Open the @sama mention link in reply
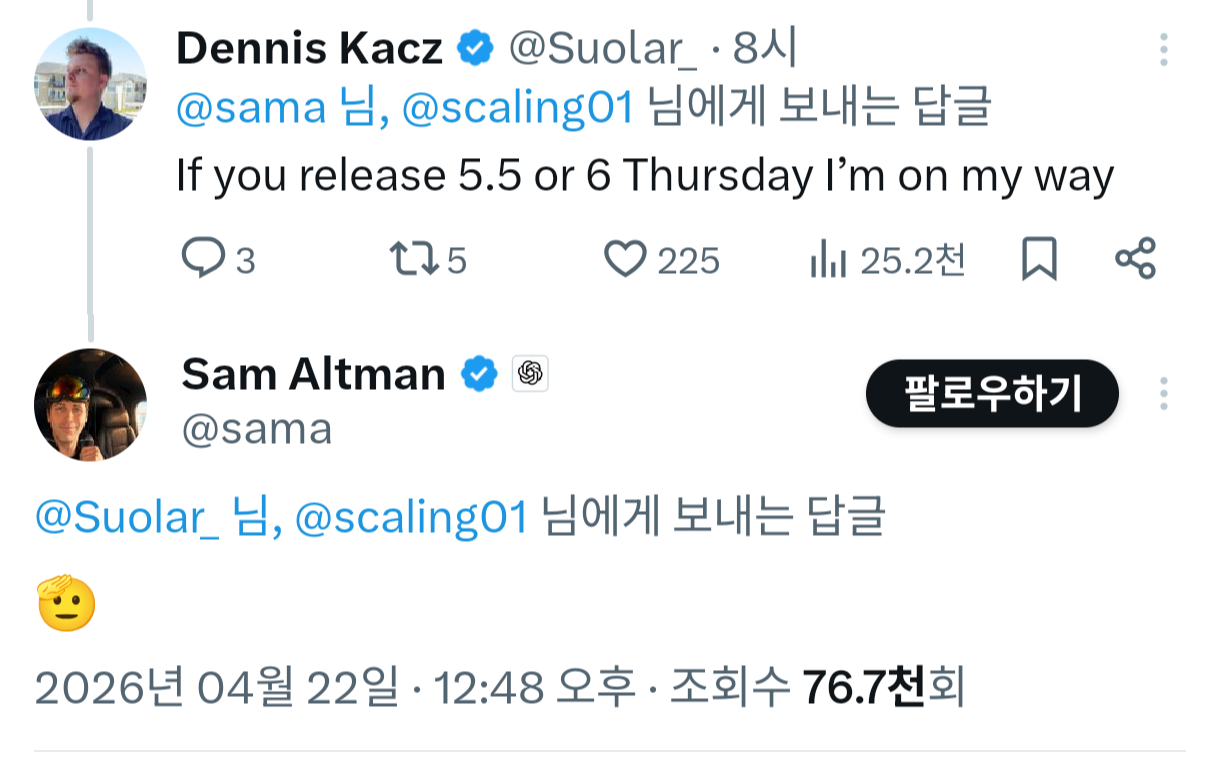The height and width of the screenshot is (773, 1220). tap(251, 108)
